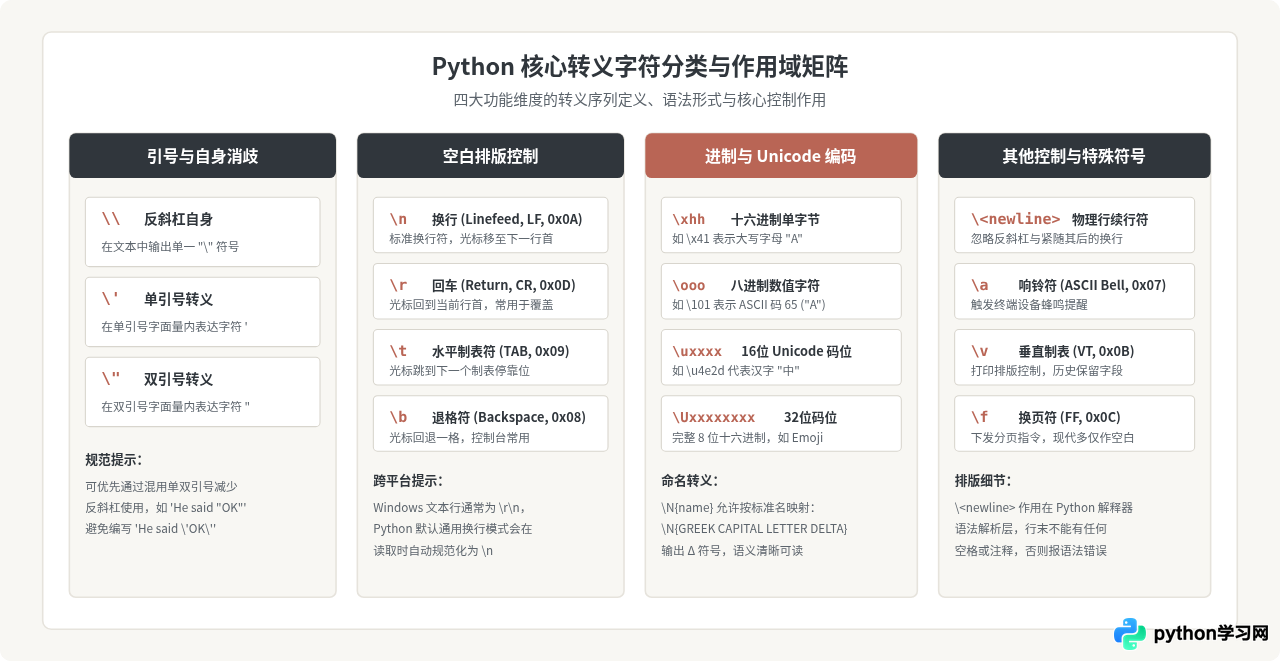Select the title '16位 Unicode 码位'
Viewport: 1280px width, 662px height.
pos(797,351)
